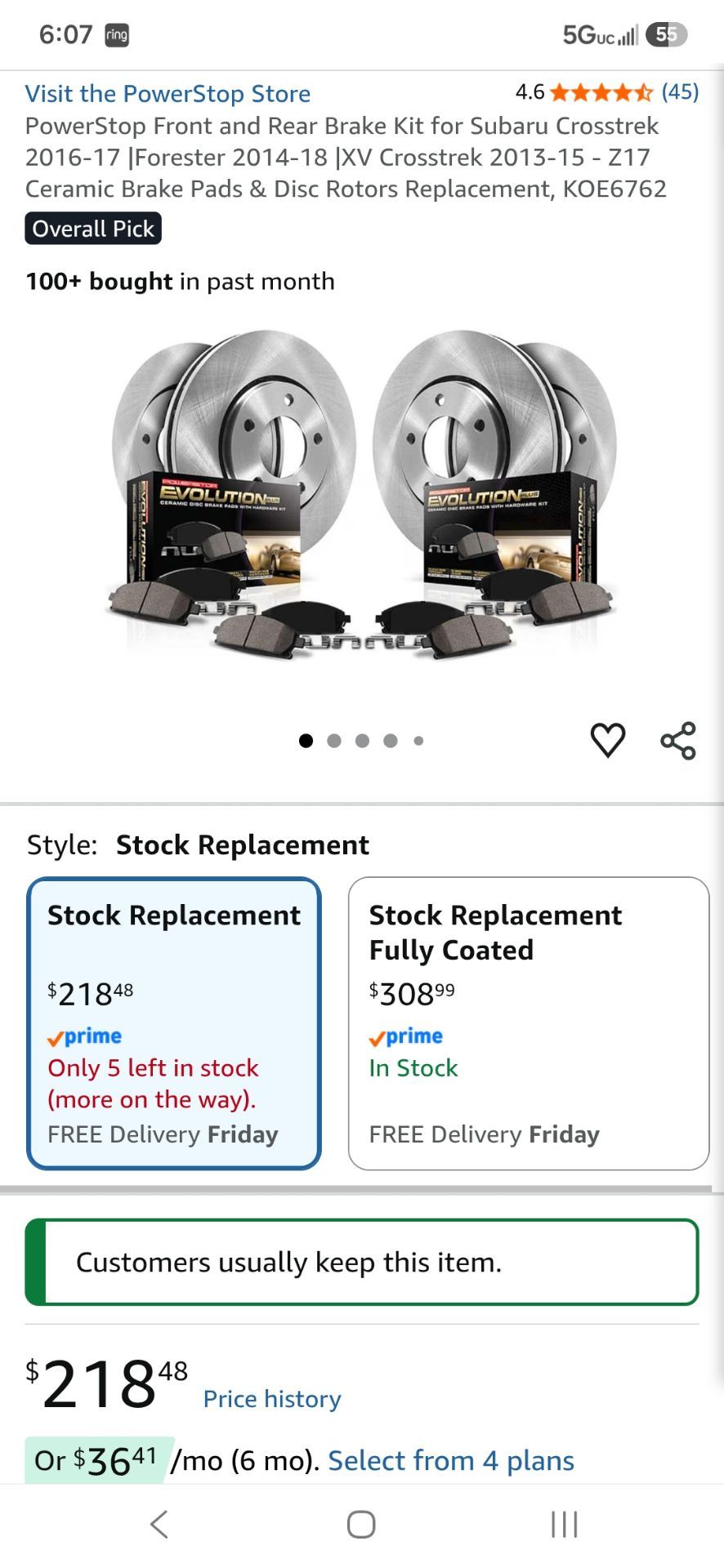The width and height of the screenshot is (724, 1568).
Task: Tap the battery indicator in status bar
Action: pos(666,34)
